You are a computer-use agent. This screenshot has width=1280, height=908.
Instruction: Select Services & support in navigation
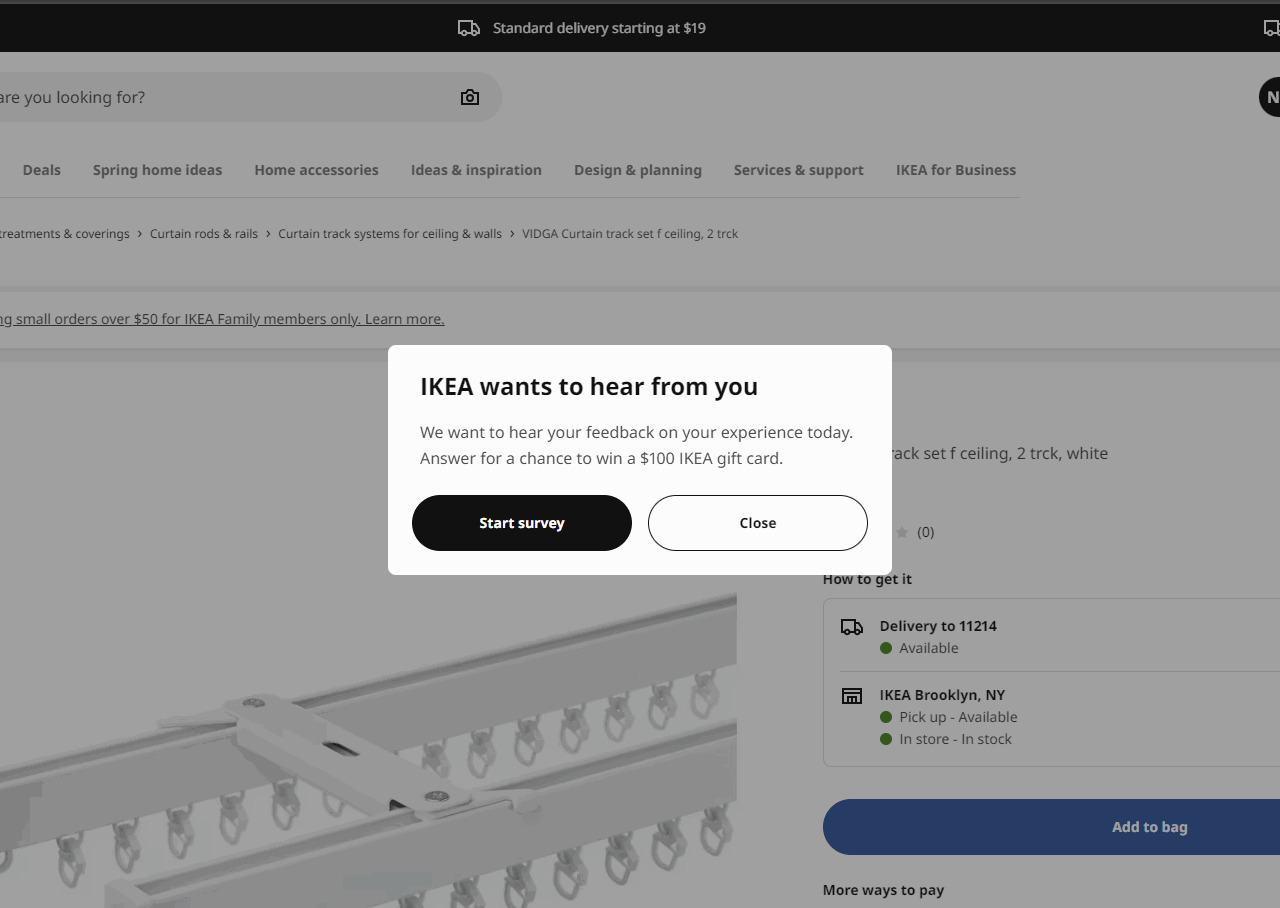point(798,170)
